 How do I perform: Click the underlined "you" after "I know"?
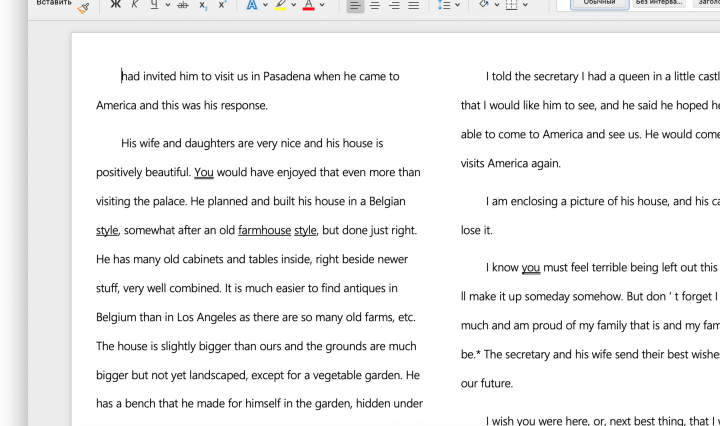point(531,268)
